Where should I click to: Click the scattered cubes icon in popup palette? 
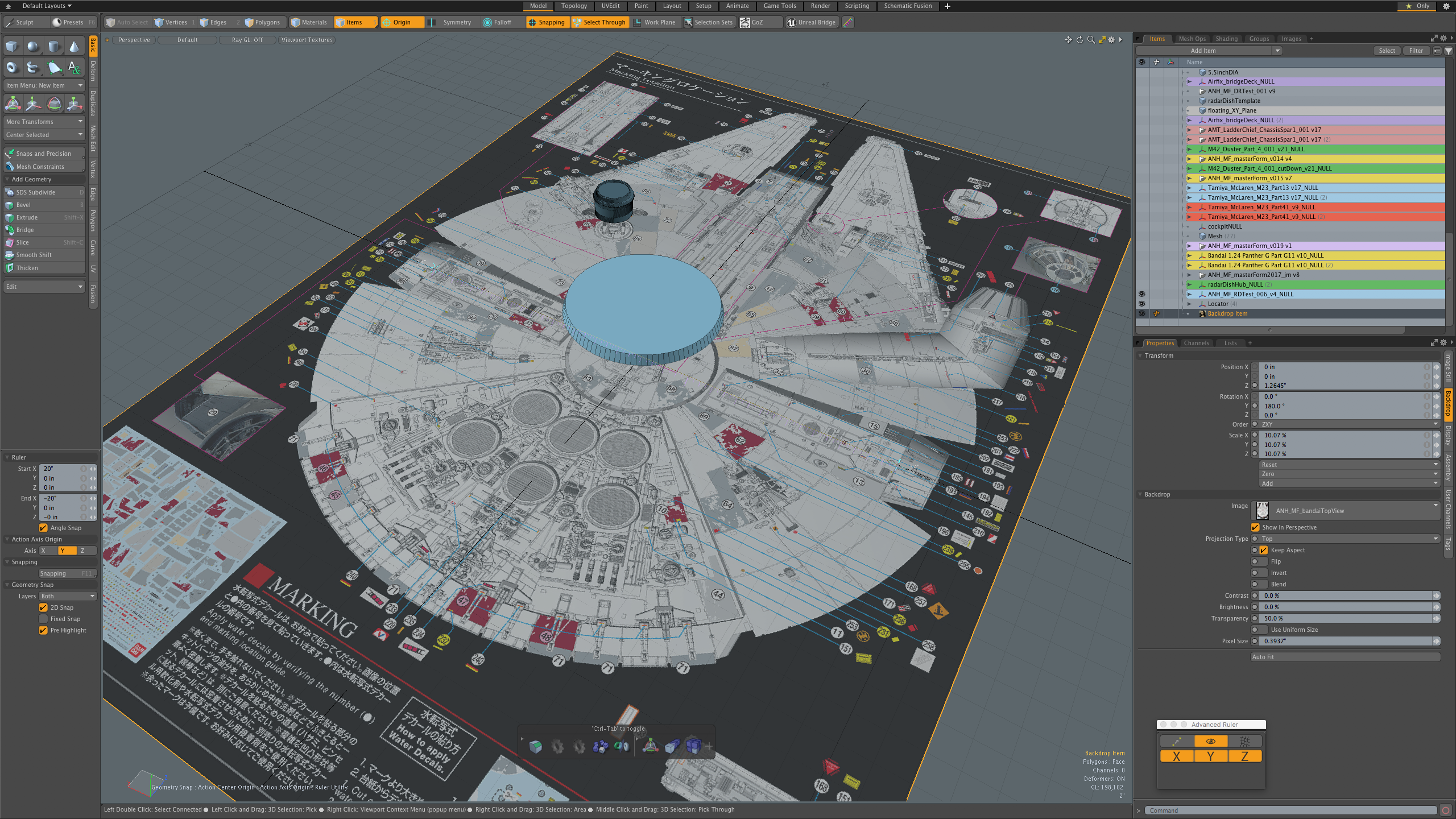[x=600, y=746]
